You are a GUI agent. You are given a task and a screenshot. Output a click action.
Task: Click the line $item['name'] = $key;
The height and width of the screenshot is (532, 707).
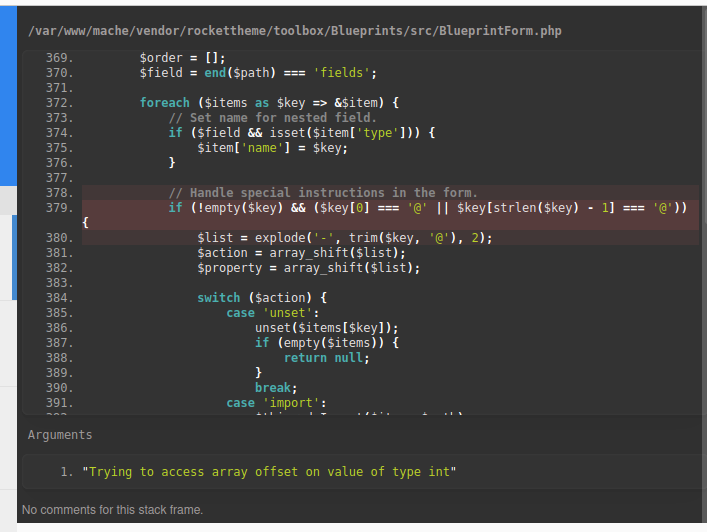[x=272, y=148]
